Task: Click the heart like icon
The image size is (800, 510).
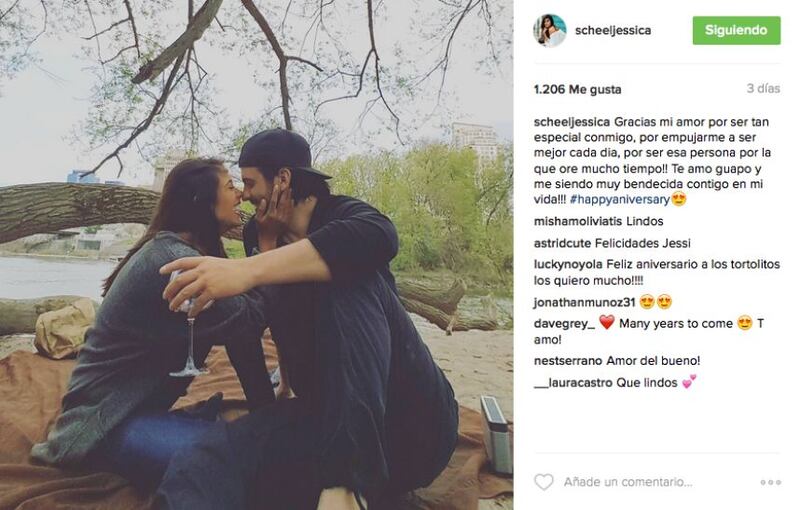Action: pyautogui.click(x=543, y=481)
